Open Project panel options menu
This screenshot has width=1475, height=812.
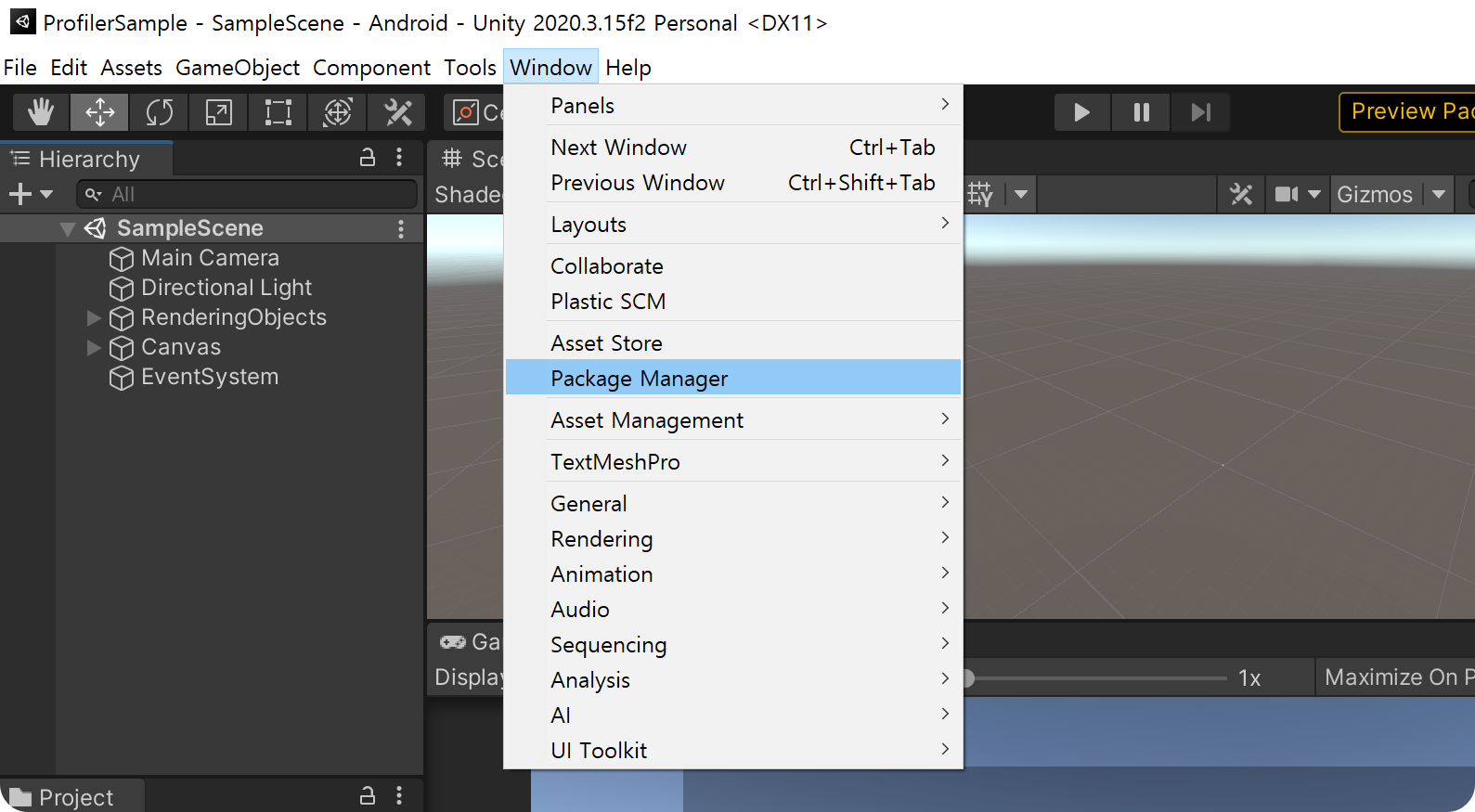coord(399,795)
